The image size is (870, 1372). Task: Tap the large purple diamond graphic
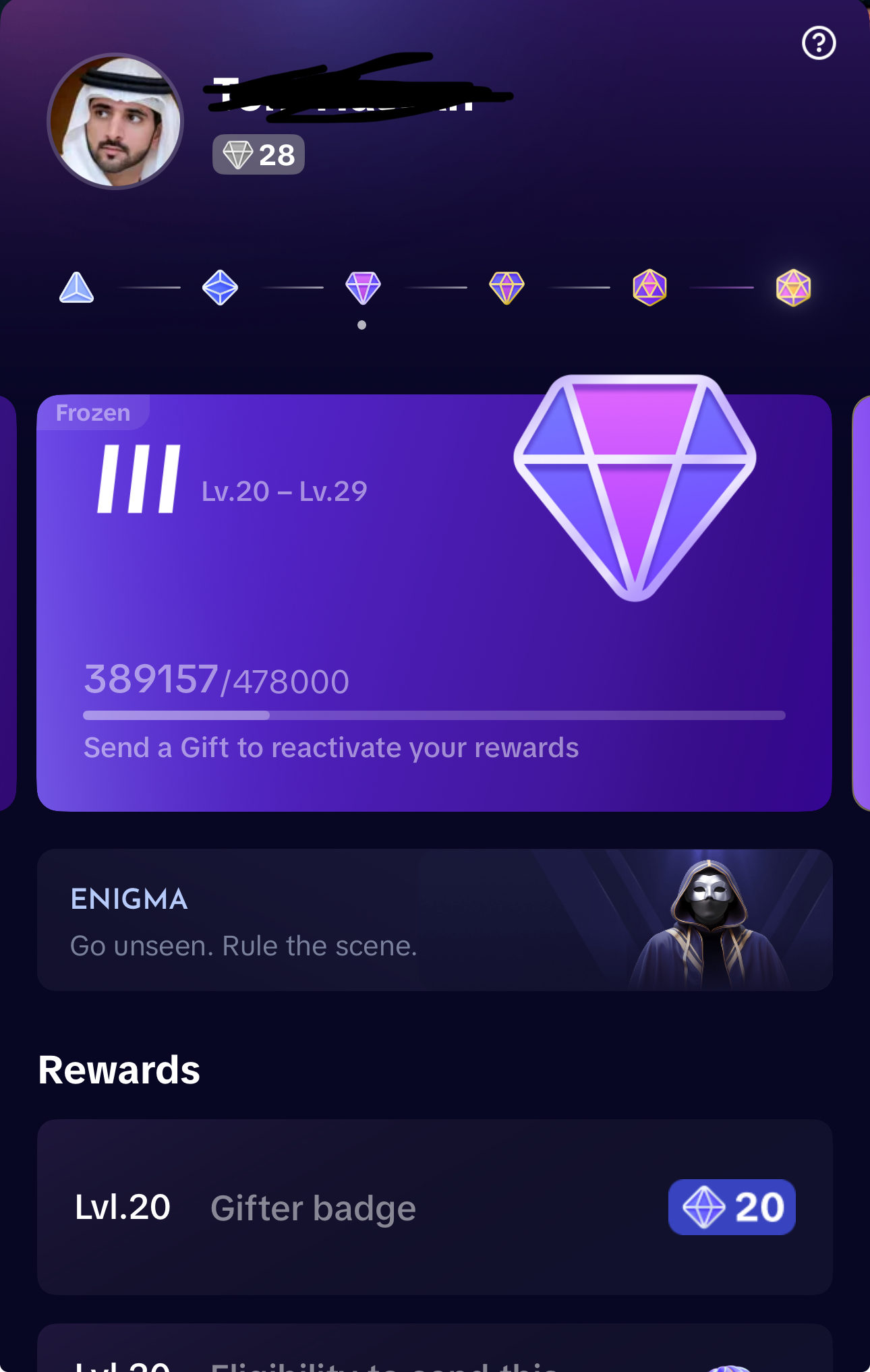point(635,487)
